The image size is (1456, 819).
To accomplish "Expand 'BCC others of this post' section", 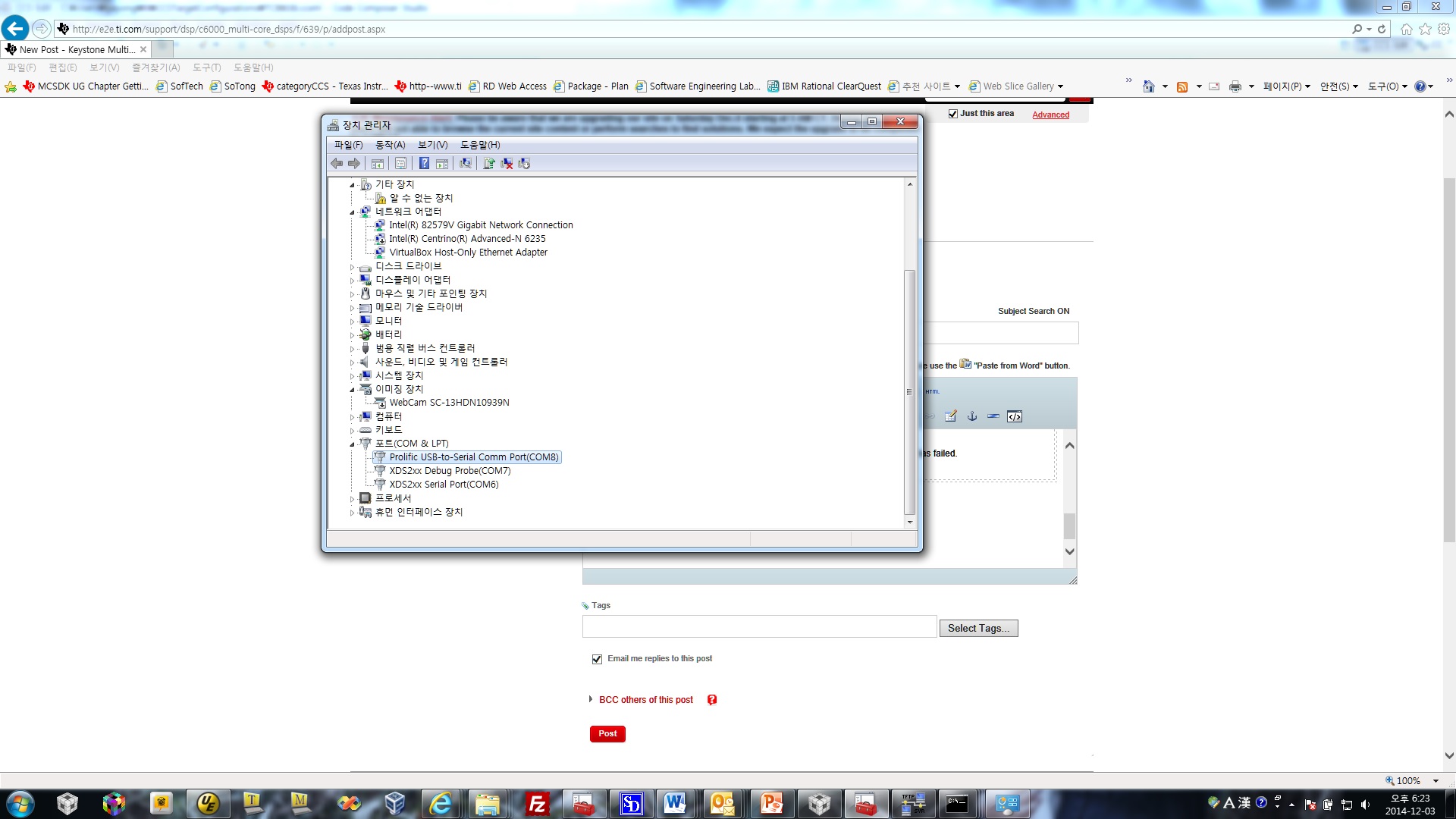I will click(x=645, y=700).
